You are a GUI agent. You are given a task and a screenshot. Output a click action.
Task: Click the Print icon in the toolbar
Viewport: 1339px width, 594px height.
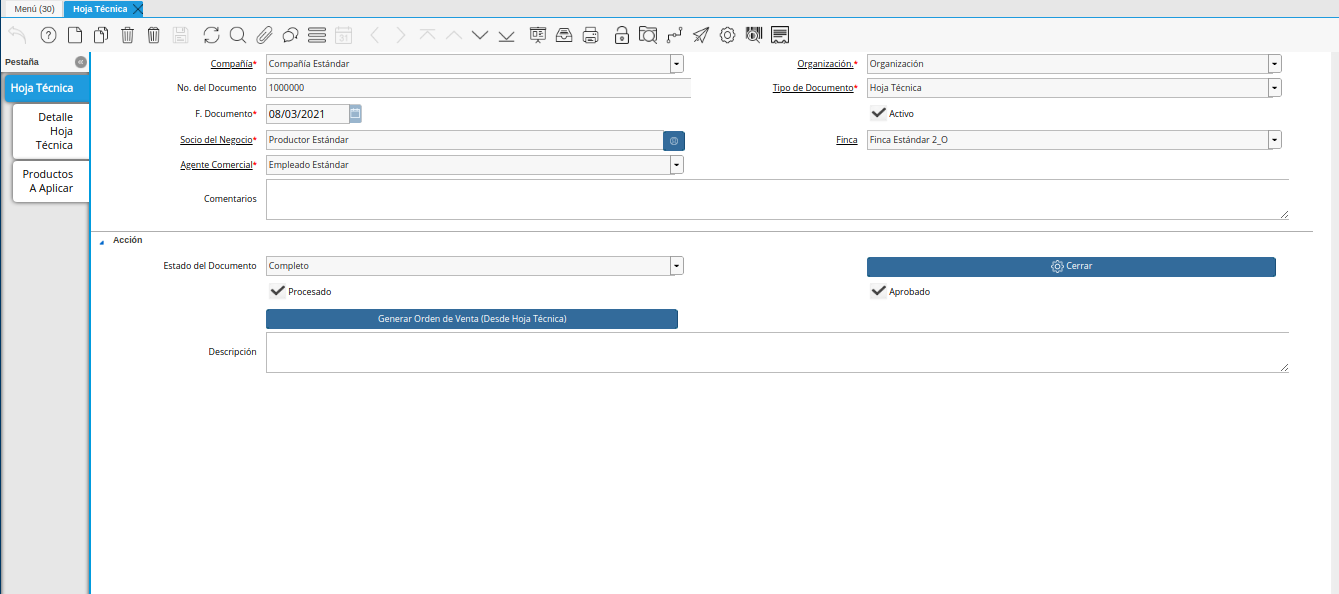591,35
